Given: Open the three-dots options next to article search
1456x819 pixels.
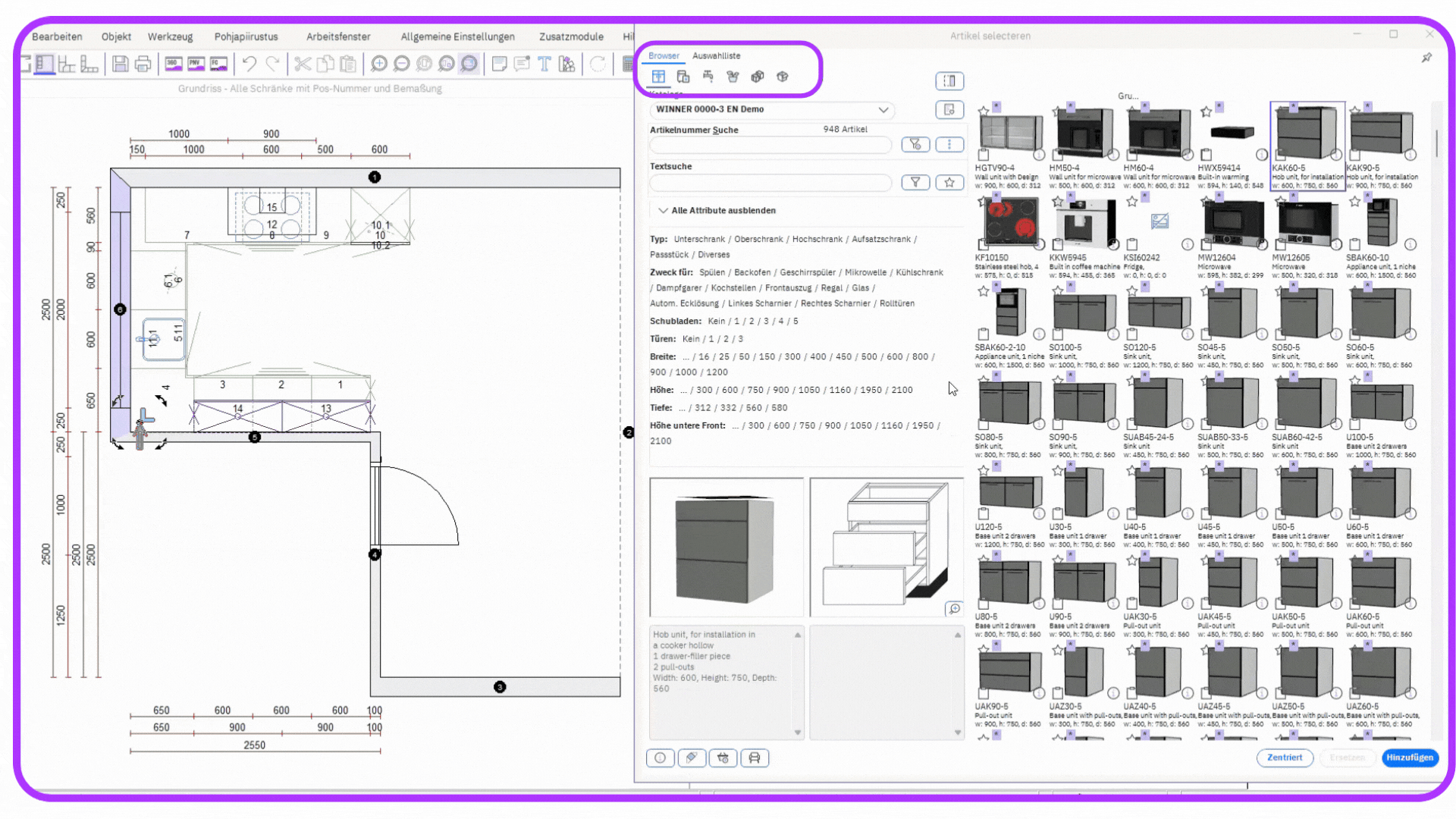Looking at the screenshot, I should click(x=949, y=145).
